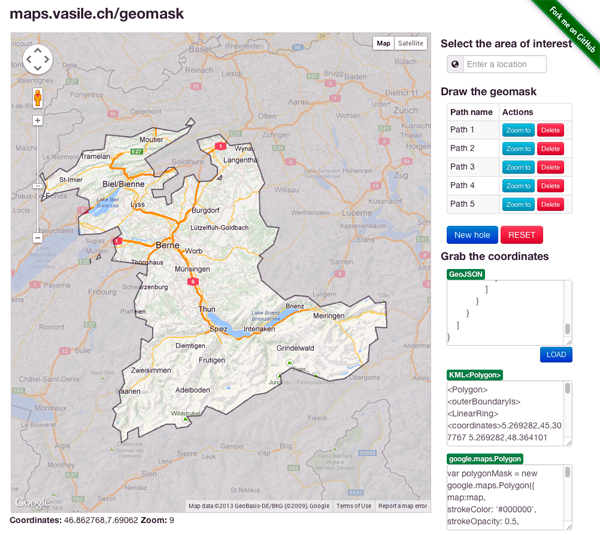Click the globe icon beside location field
This screenshot has width=600, height=535.
pyautogui.click(x=455, y=64)
